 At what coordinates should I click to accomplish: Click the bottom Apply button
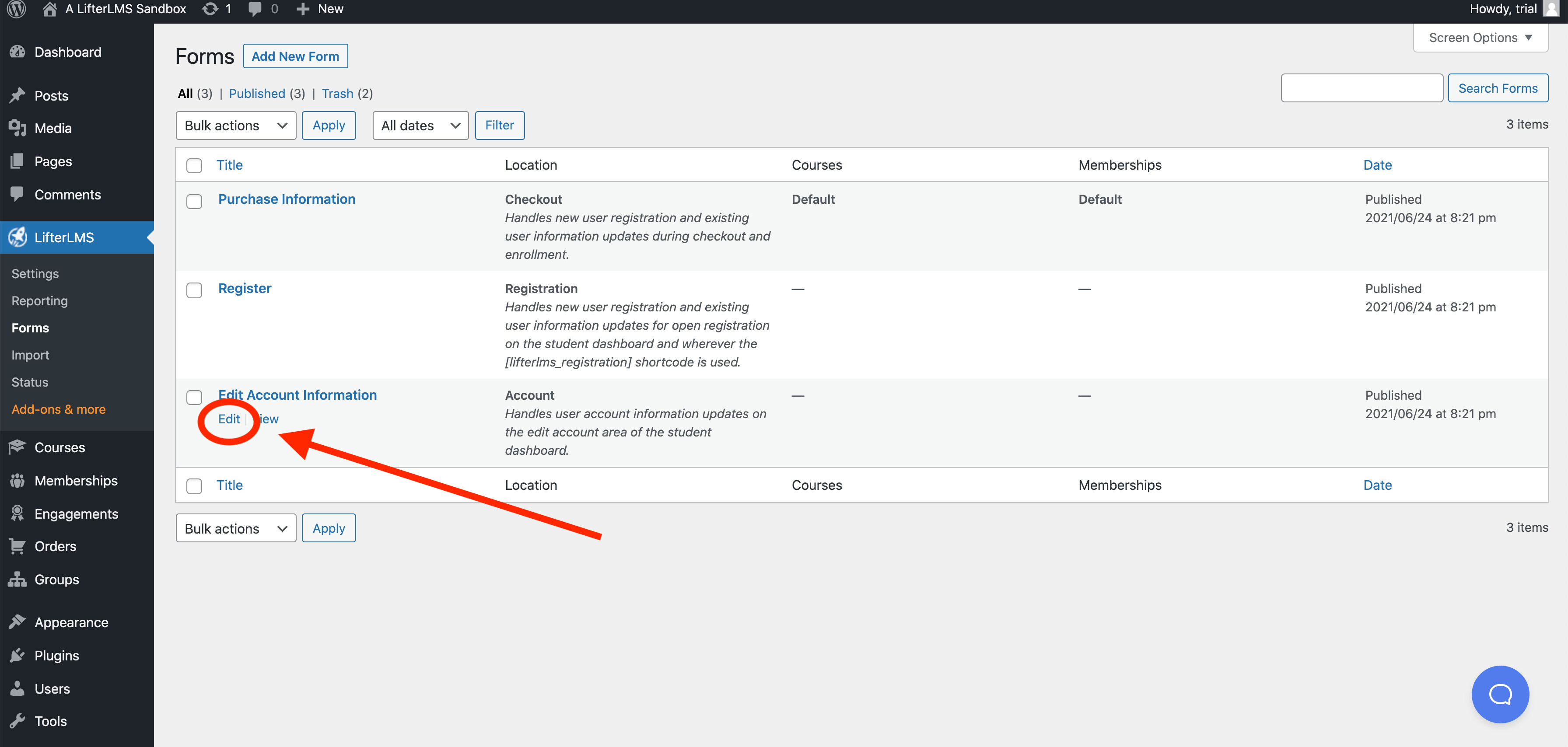click(x=329, y=528)
